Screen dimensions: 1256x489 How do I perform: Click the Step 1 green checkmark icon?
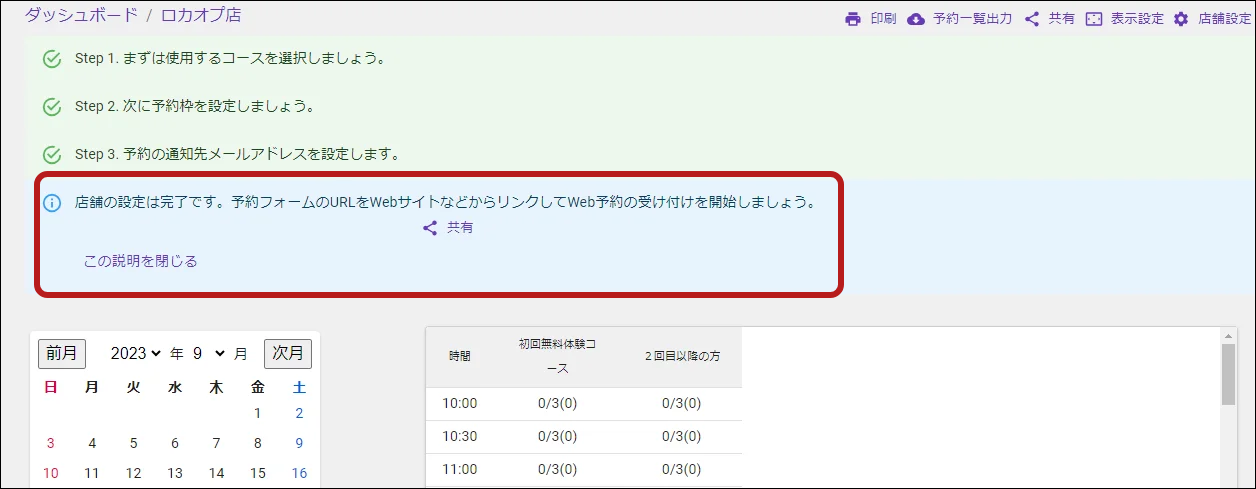53,59
